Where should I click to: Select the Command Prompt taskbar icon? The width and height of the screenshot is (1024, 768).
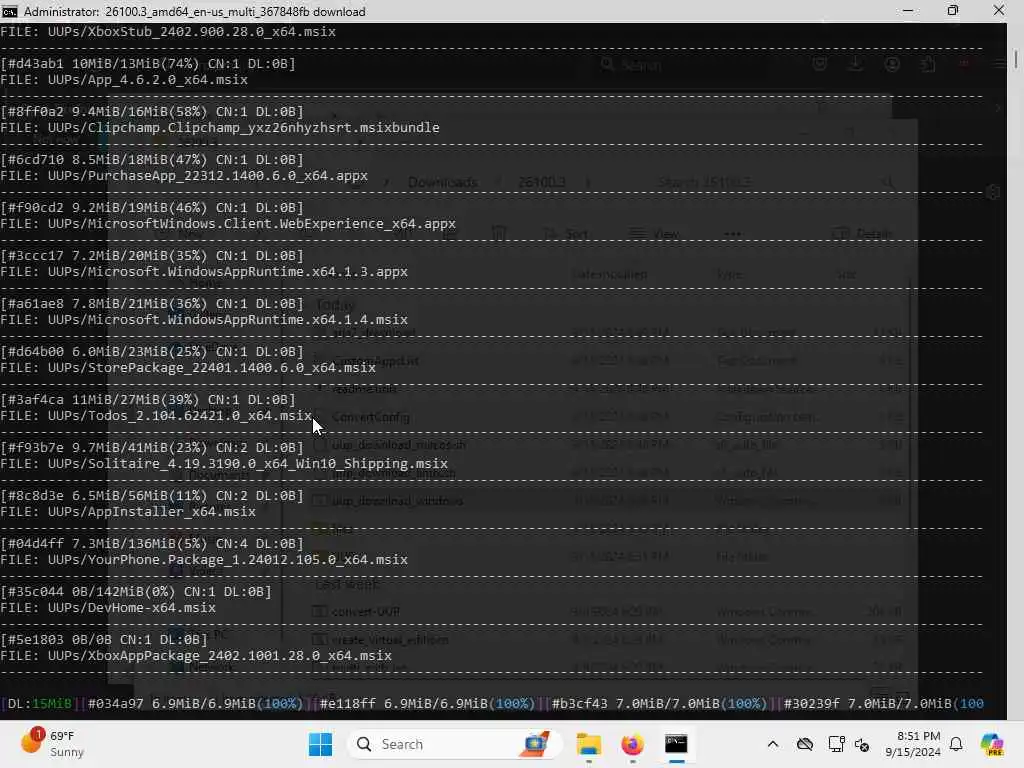[x=676, y=744]
